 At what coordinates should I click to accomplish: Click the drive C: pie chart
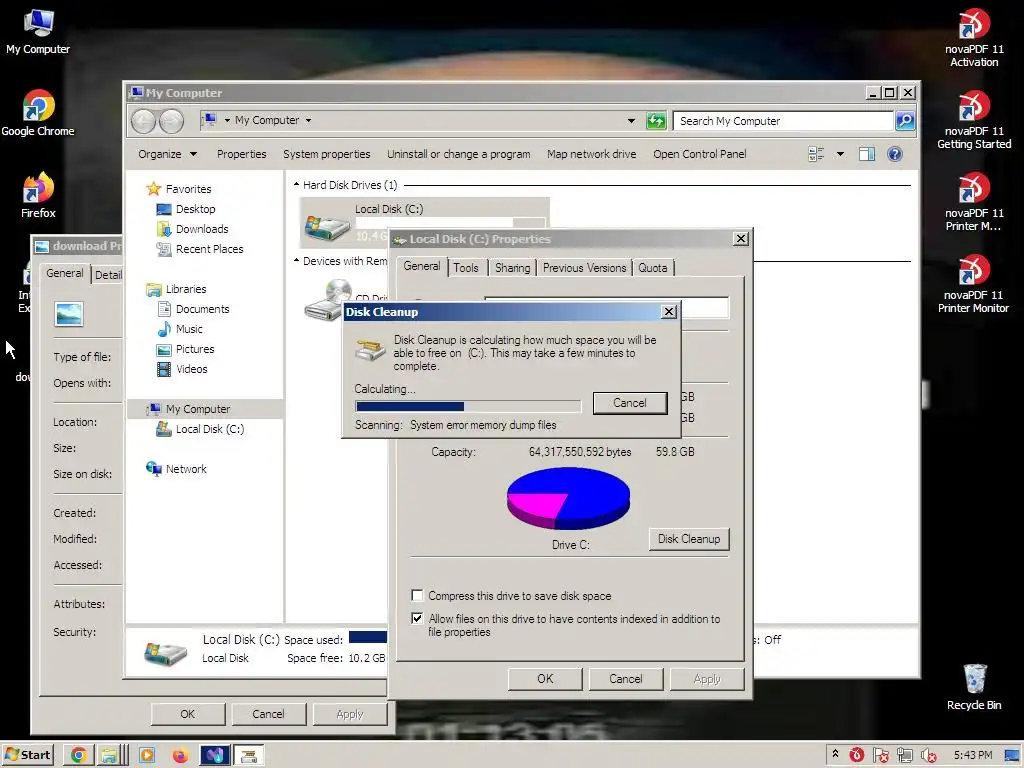point(568,498)
